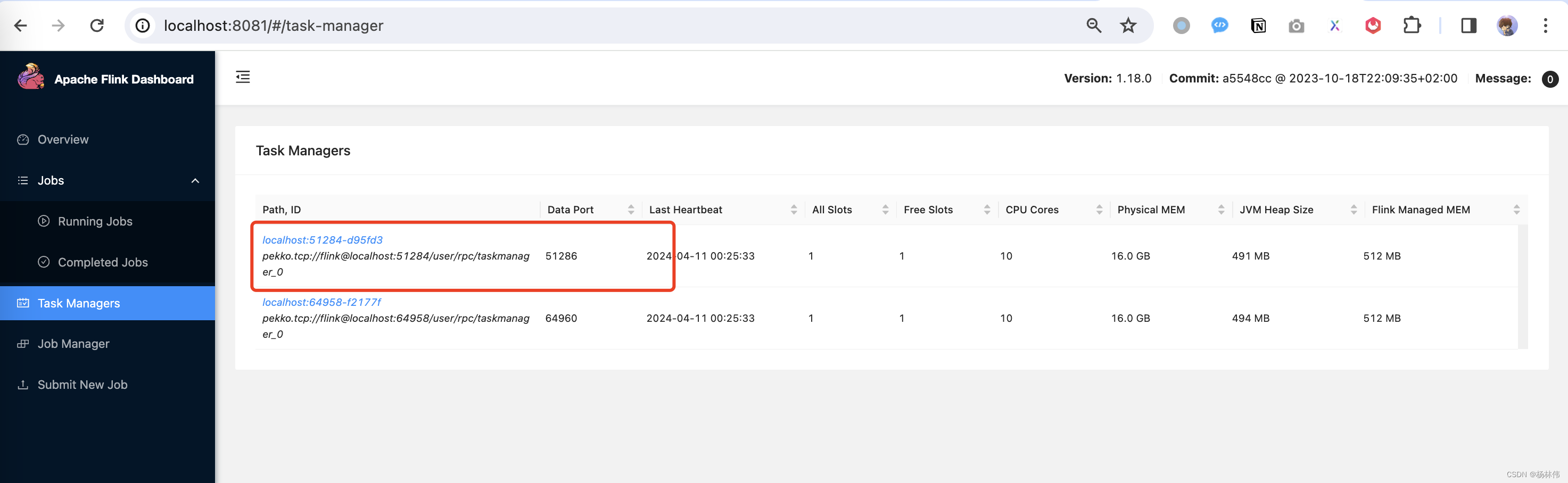Open the Overview page
1568x483 pixels.
(108, 139)
